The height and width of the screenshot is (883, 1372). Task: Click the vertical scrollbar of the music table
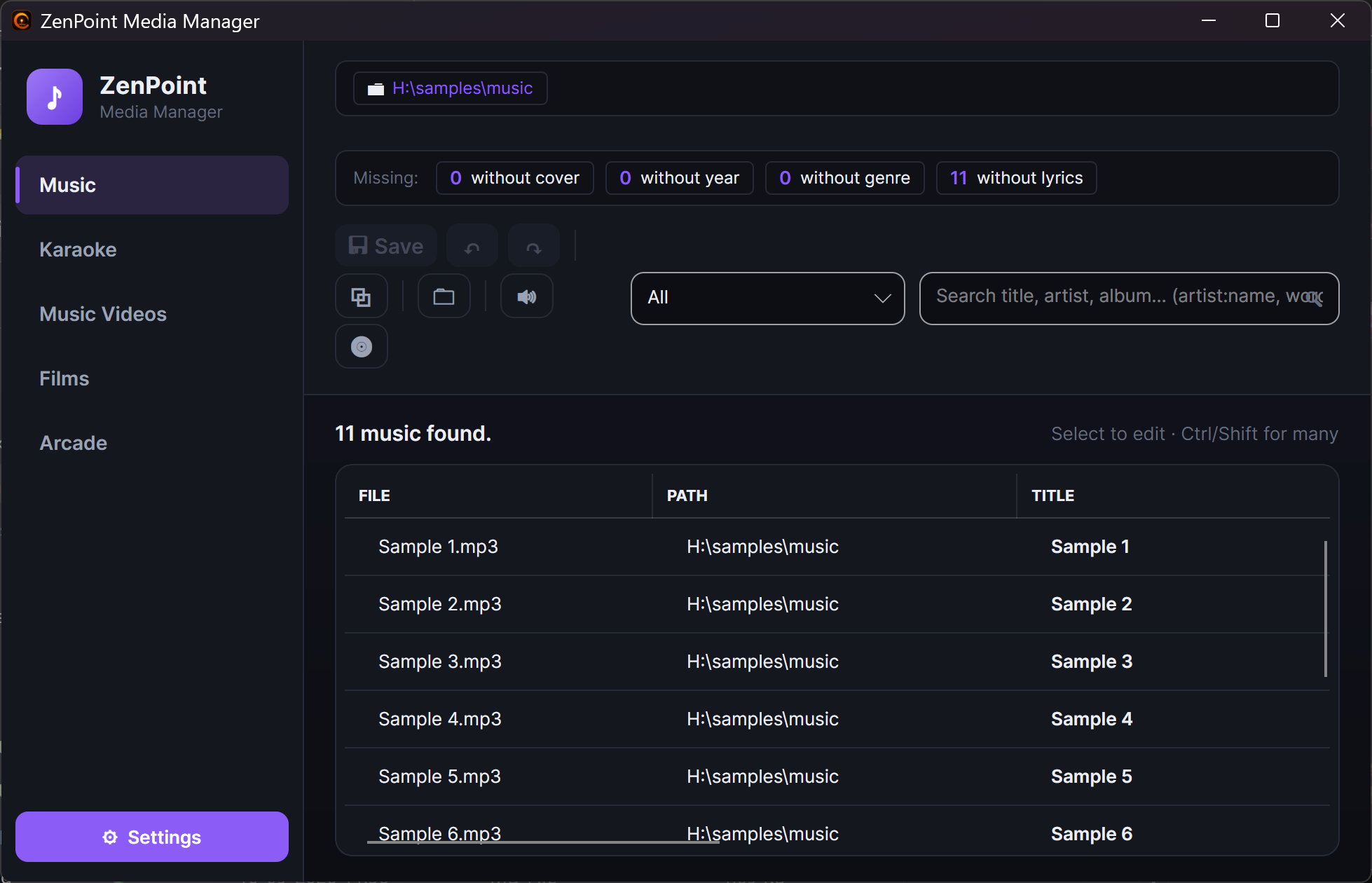(1326, 609)
